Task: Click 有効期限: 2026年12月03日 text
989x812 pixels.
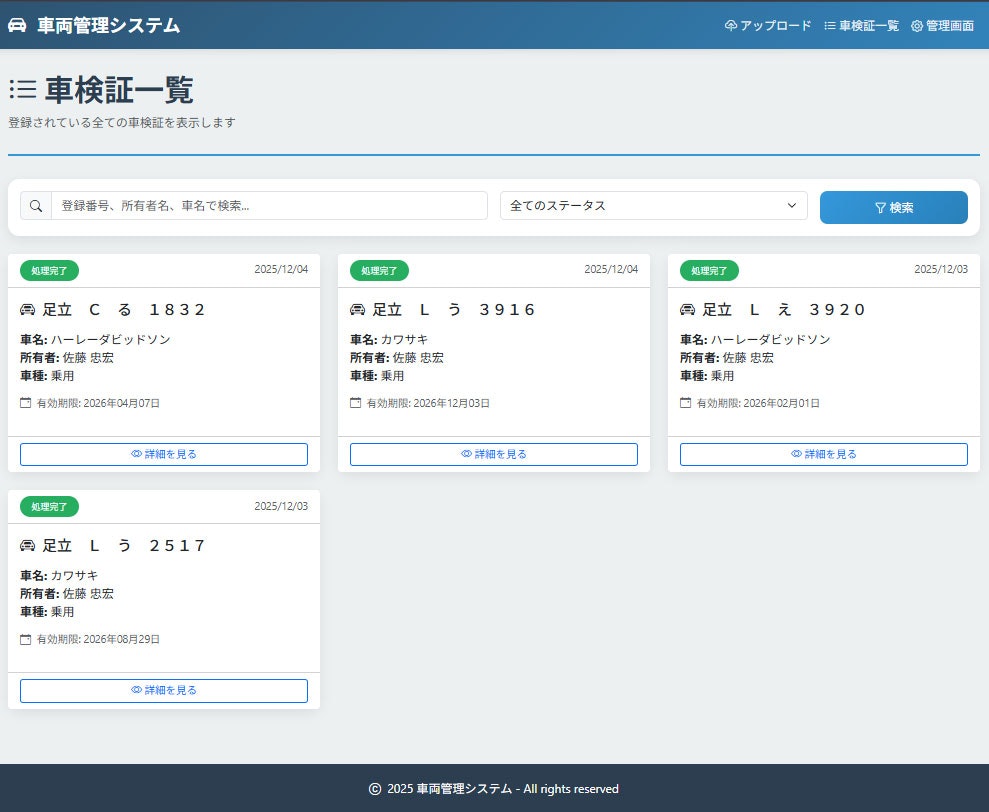Action: pos(428,403)
